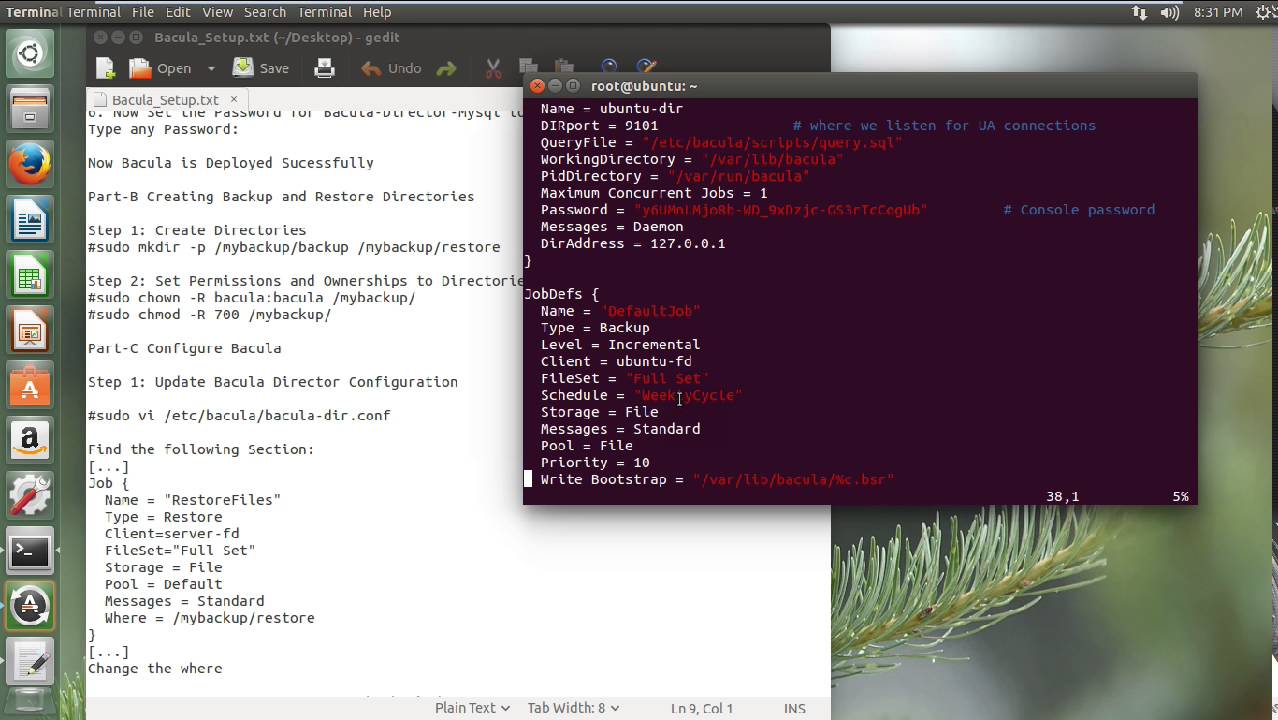The height and width of the screenshot is (720, 1278).
Task: Click the 38,1 cursor position in vi
Action: [1062, 496]
